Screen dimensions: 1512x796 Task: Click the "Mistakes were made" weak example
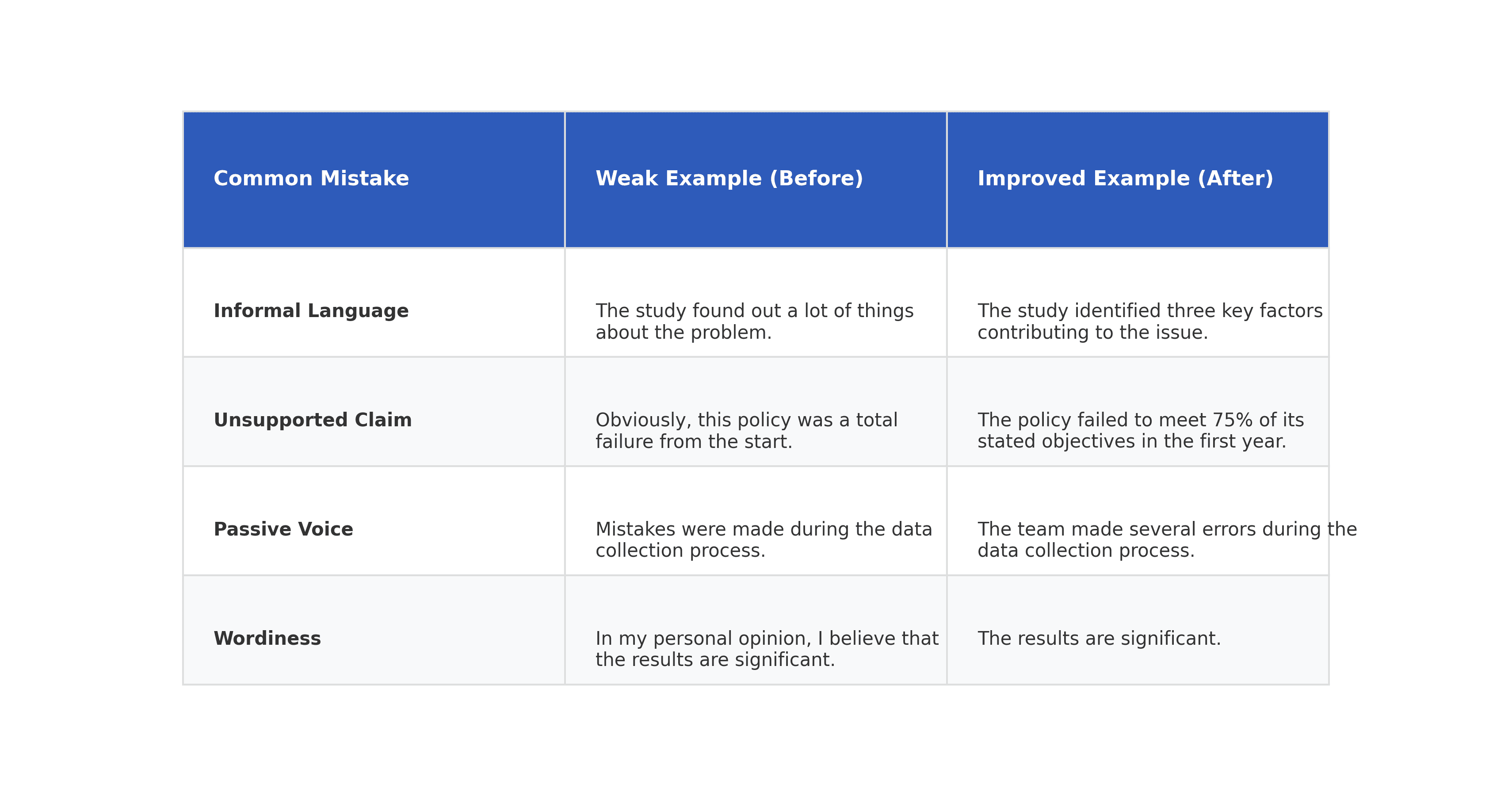763,540
